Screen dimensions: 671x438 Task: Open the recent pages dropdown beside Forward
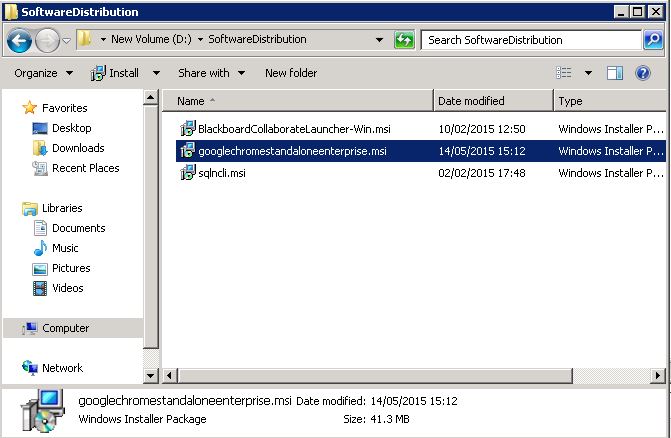coord(66,41)
